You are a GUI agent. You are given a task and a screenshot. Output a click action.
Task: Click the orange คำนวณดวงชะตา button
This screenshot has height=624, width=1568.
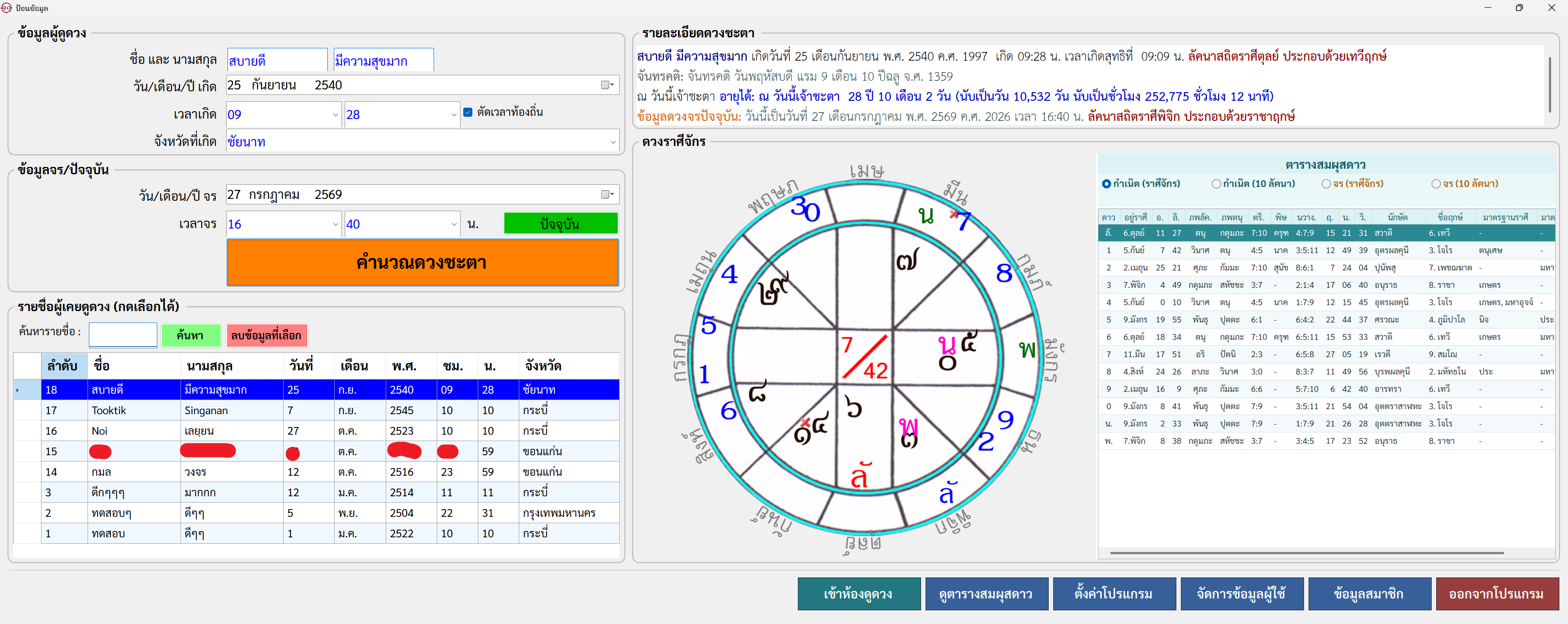(x=423, y=262)
